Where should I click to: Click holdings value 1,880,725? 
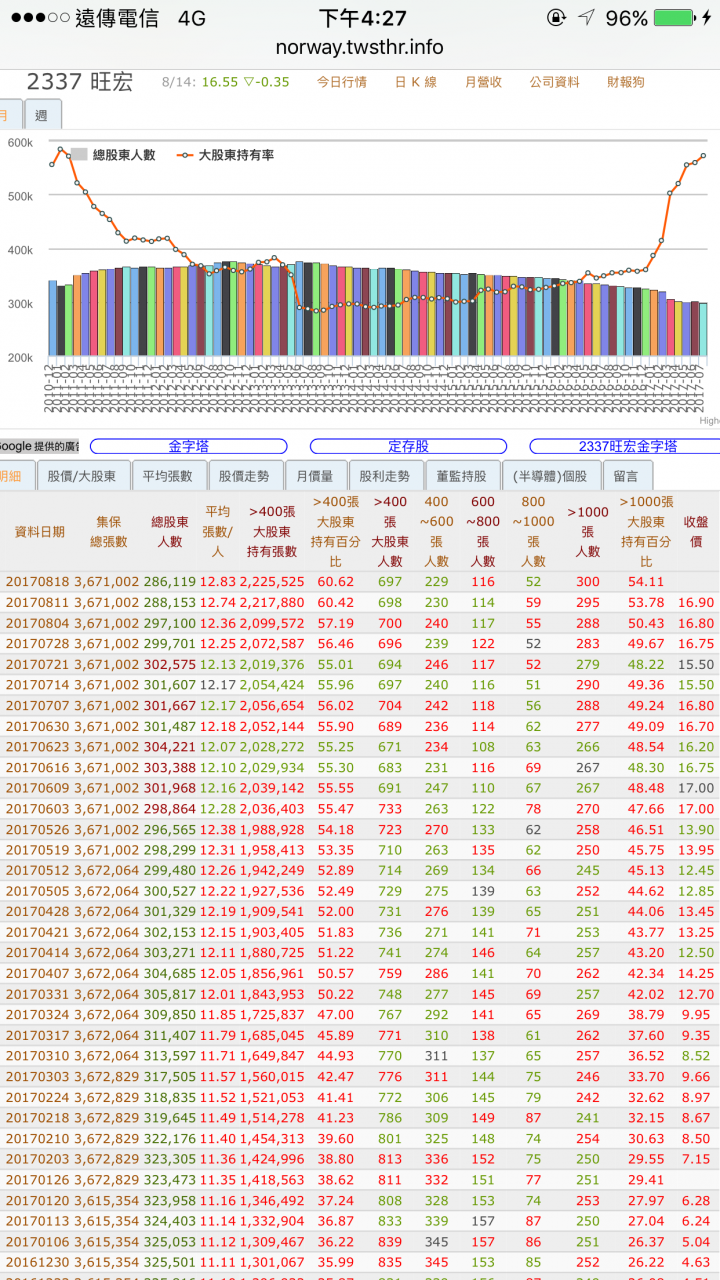click(272, 953)
